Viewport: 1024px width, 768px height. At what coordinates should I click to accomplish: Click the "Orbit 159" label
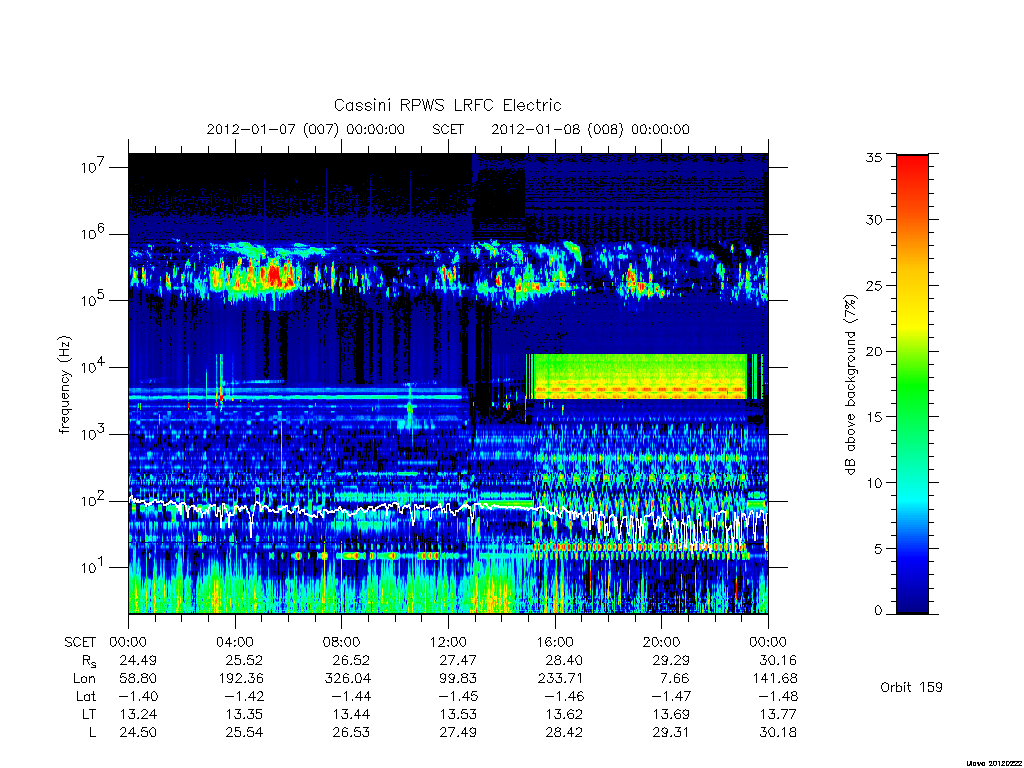[911, 687]
